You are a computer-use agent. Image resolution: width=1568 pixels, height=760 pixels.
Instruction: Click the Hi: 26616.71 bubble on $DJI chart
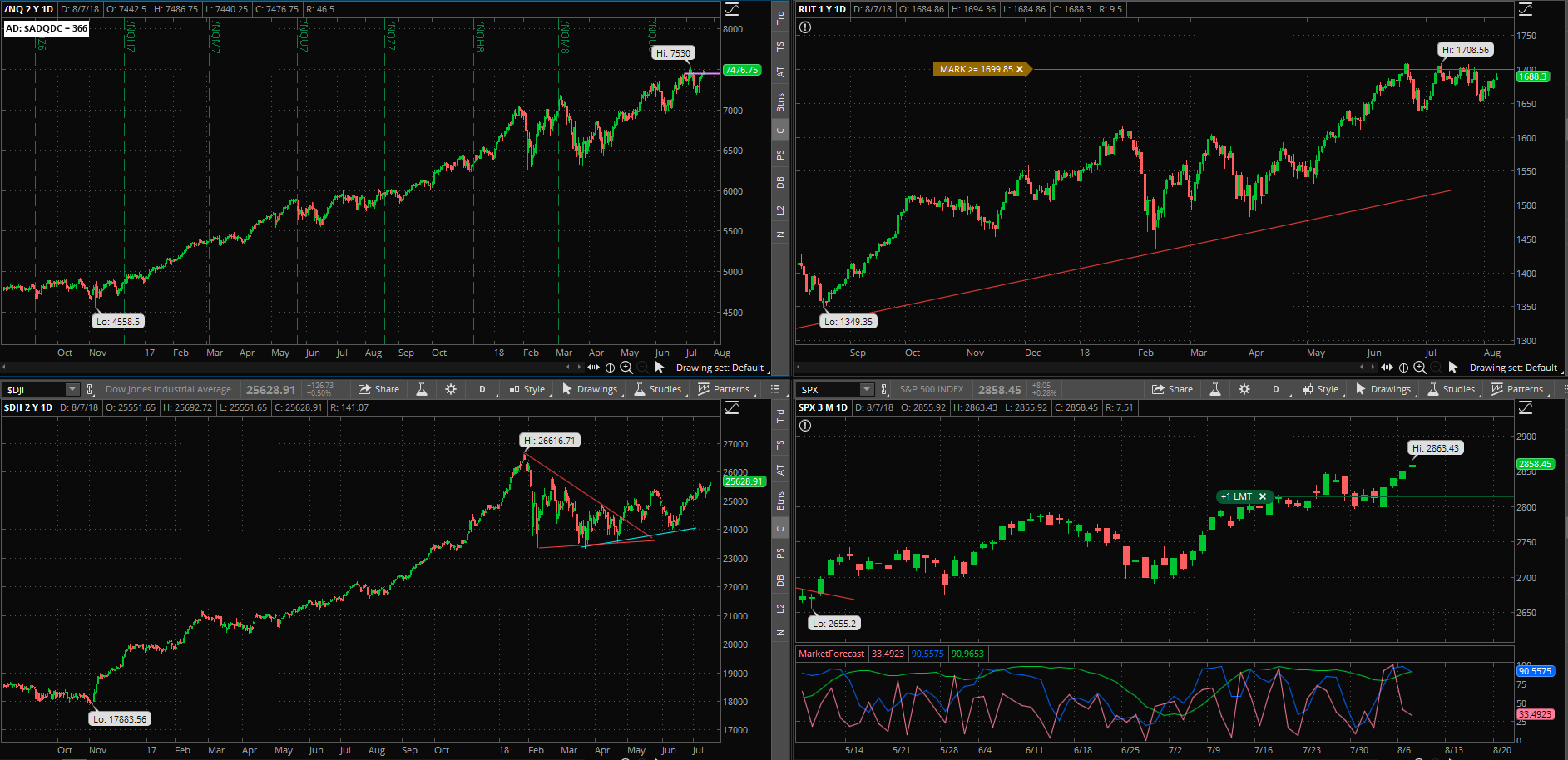tap(550, 441)
